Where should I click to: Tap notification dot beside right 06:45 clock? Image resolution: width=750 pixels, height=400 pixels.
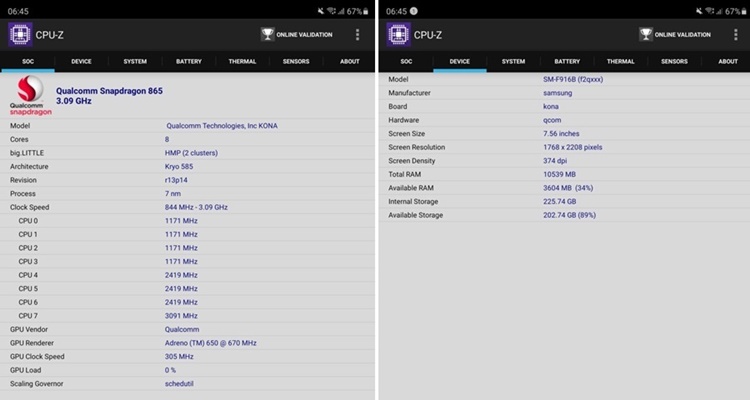(414, 11)
